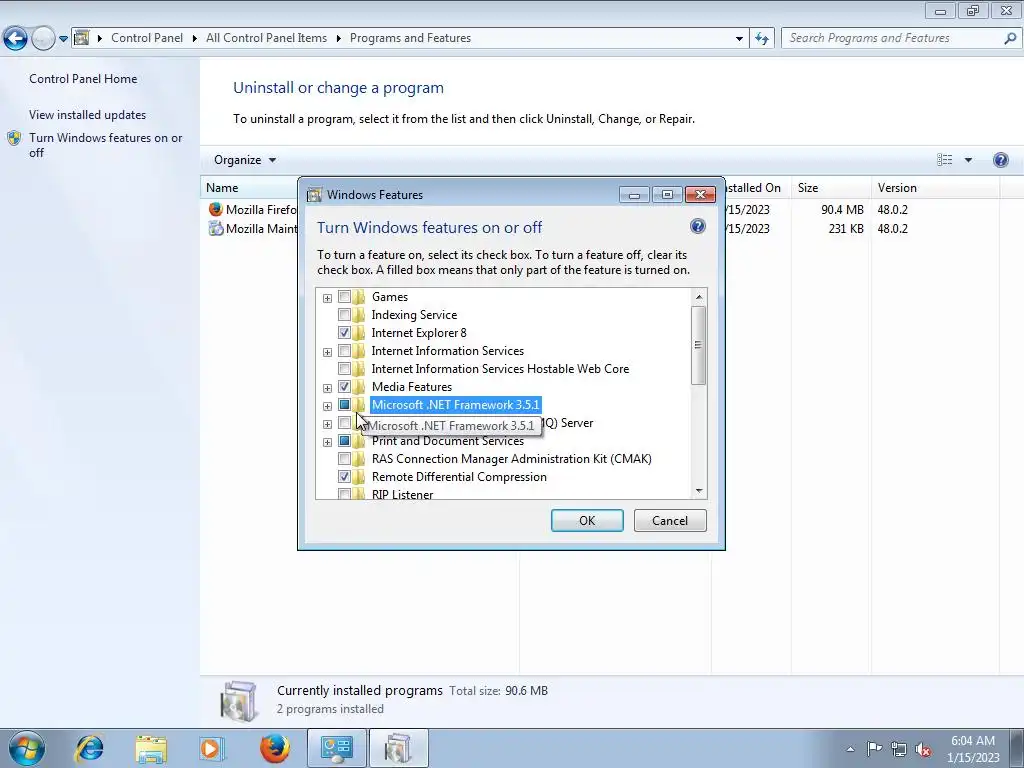
Task: Launch Internet Explorer from taskbar
Action: coord(89,748)
